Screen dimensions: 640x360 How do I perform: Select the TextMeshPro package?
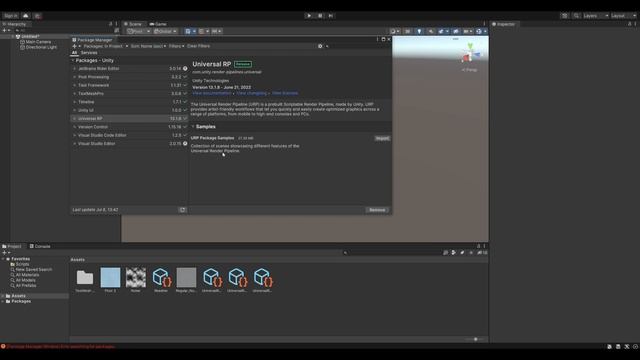[129, 93]
